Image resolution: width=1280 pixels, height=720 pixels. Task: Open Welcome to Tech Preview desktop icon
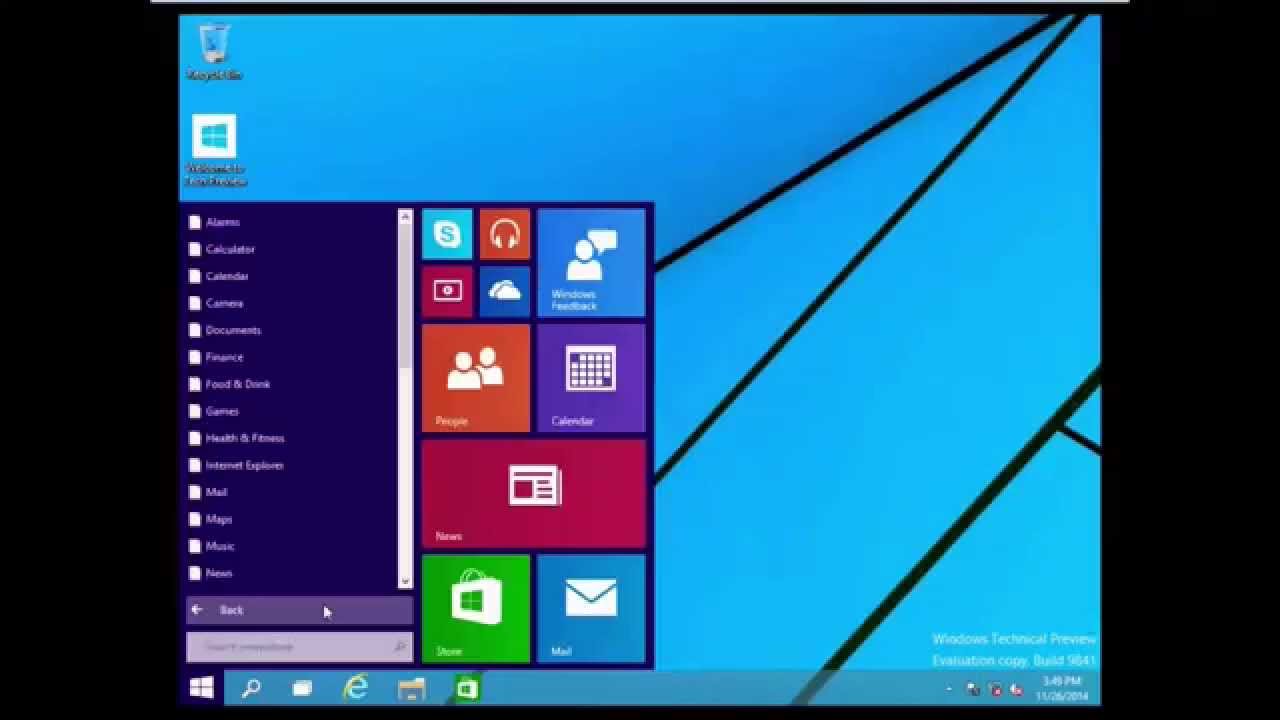(x=214, y=150)
